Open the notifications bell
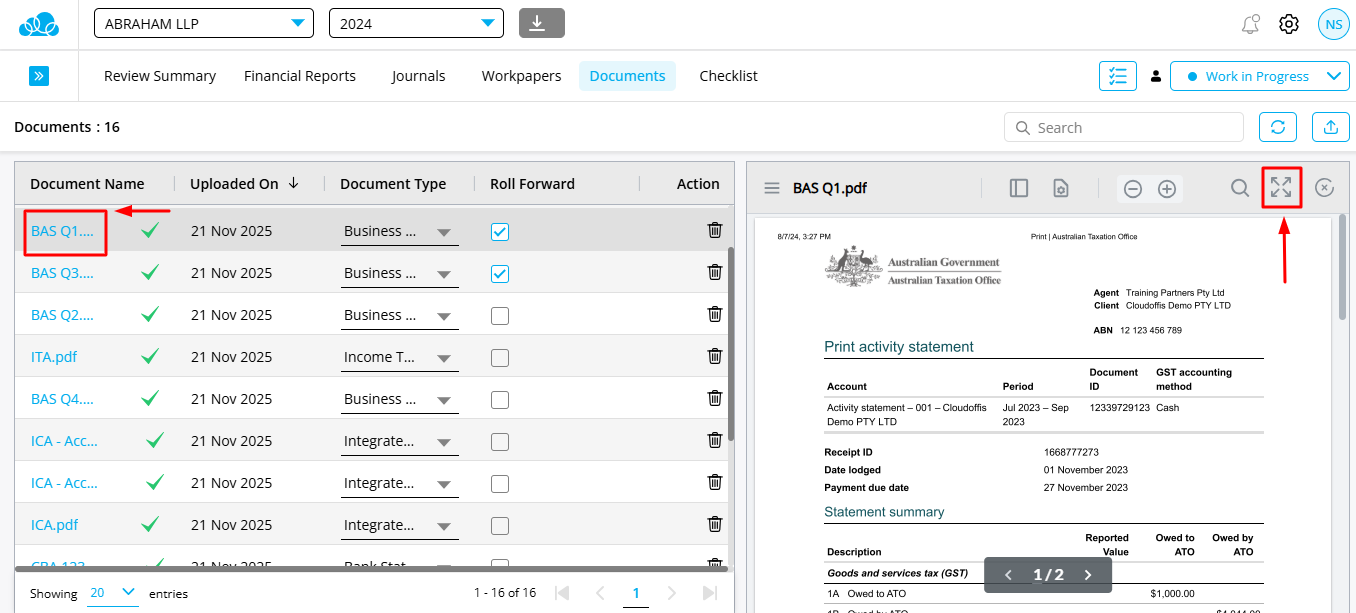The height and width of the screenshot is (613, 1356). tap(1250, 24)
